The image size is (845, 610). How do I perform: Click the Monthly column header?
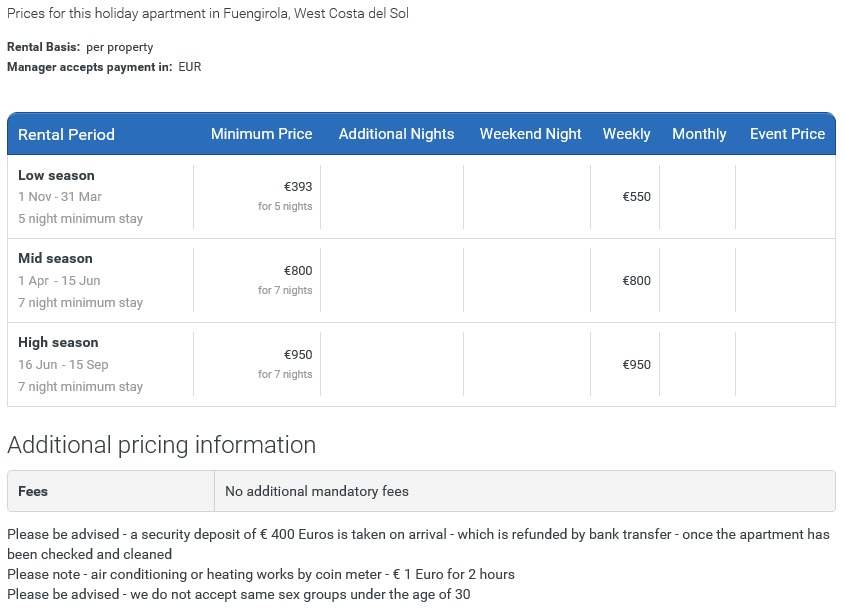(699, 134)
